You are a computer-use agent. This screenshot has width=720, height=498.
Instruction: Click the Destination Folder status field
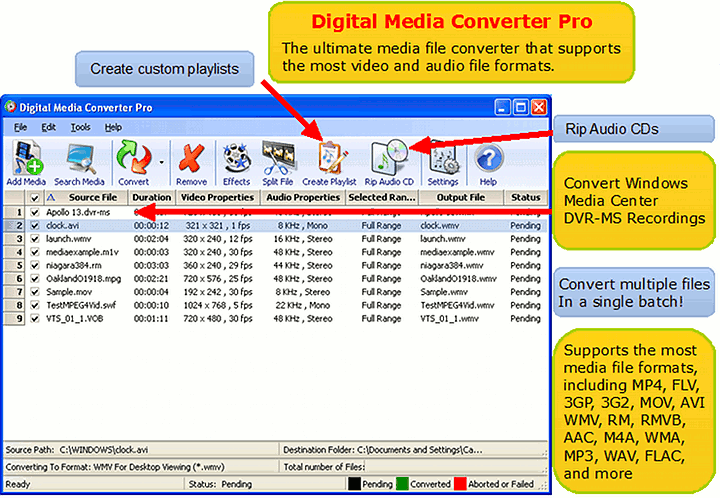pyautogui.click(x=414, y=450)
